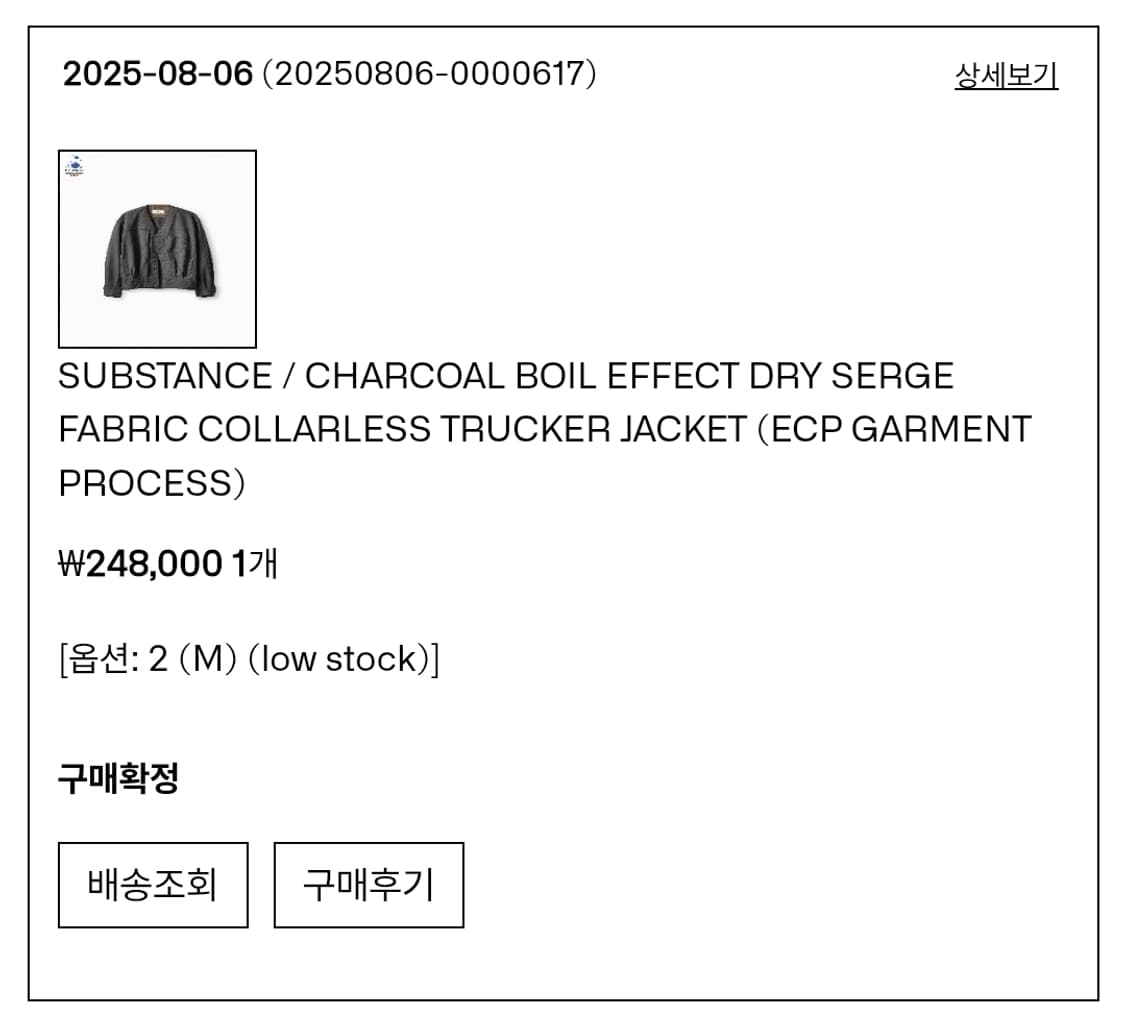Image resolution: width=1125 pixels, height=1024 pixels.
Task: Click the charcoal jacket product thumbnail
Action: coord(157,251)
